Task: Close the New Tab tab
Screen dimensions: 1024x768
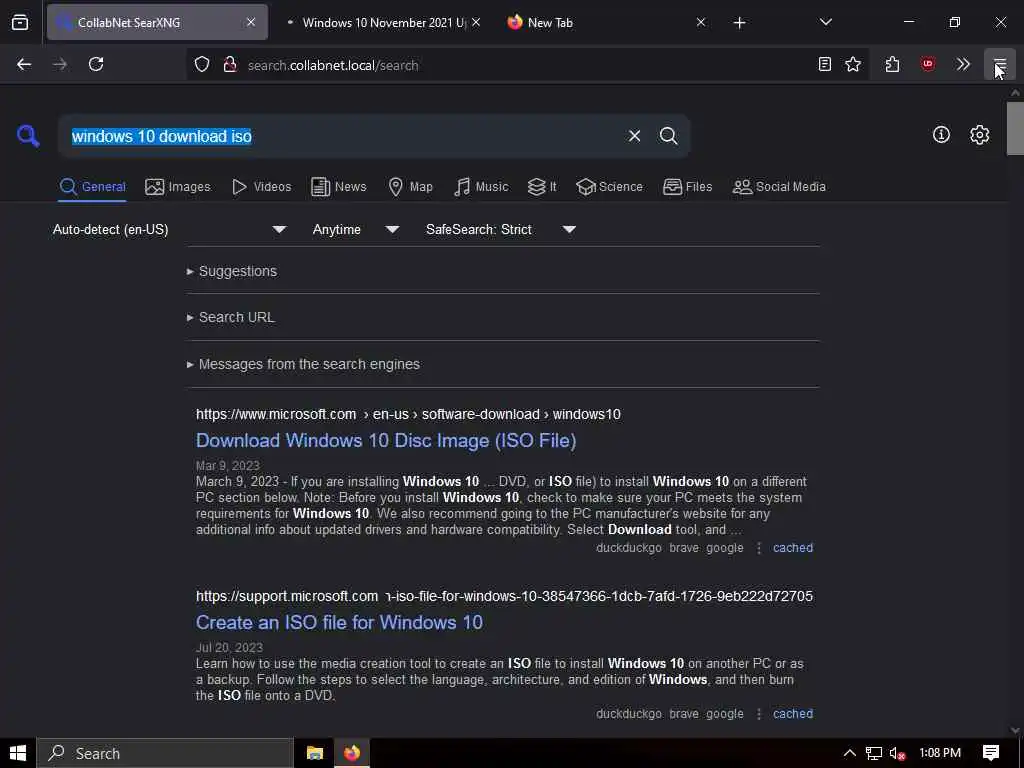Action: click(x=701, y=23)
